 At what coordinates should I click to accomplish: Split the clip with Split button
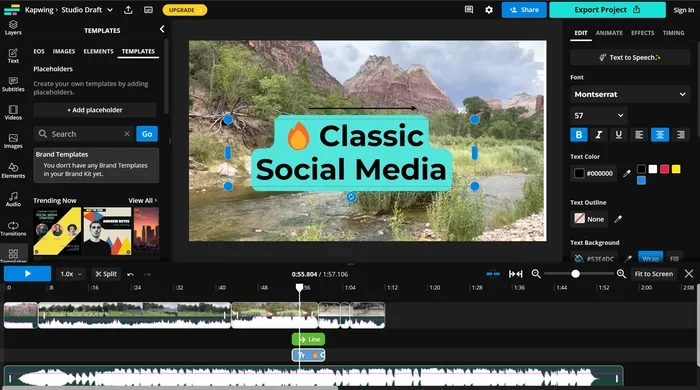pos(106,274)
